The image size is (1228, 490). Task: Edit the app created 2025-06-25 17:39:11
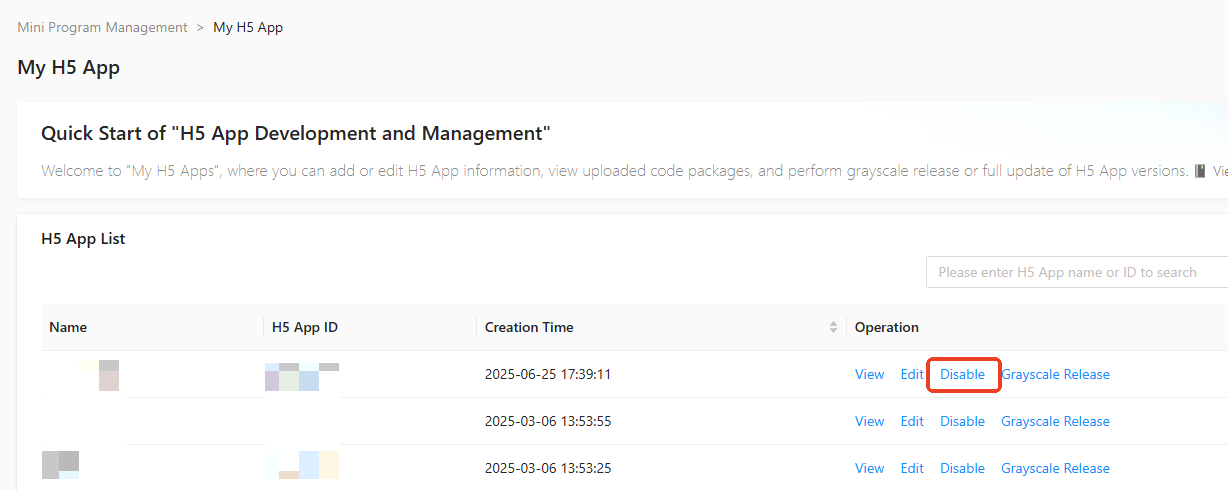tap(912, 374)
